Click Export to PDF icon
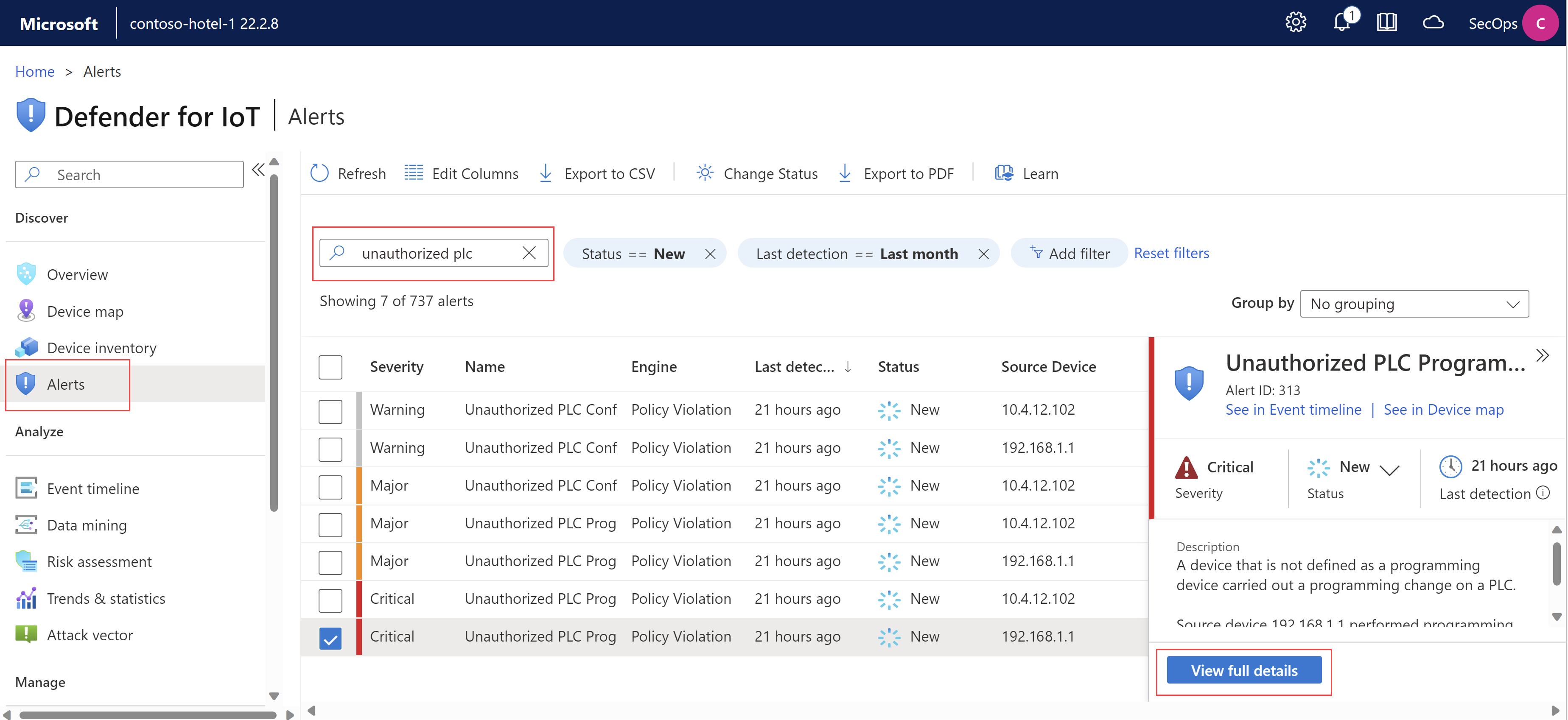The image size is (1568, 720). pyautogui.click(x=845, y=173)
